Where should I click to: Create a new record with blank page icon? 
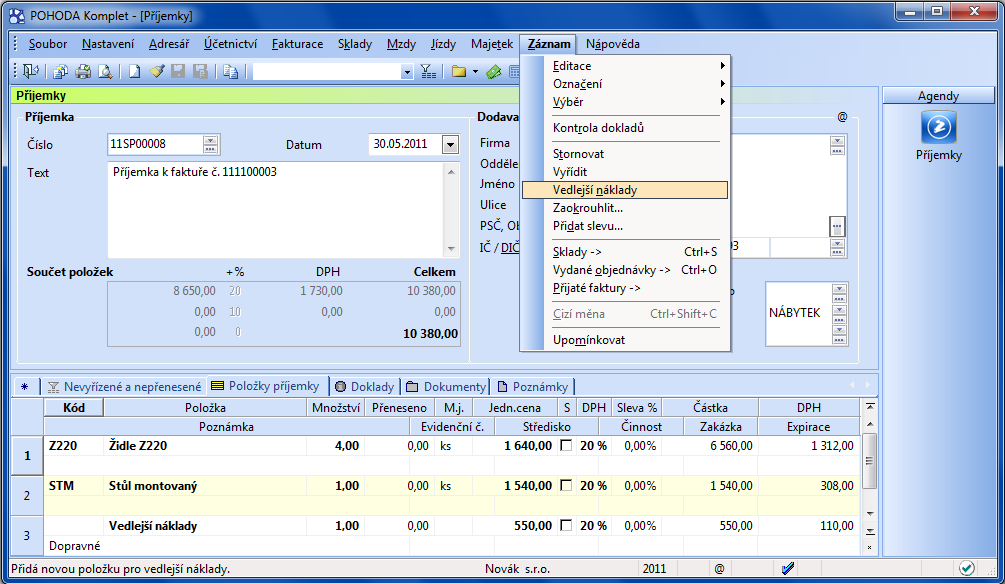(134, 71)
